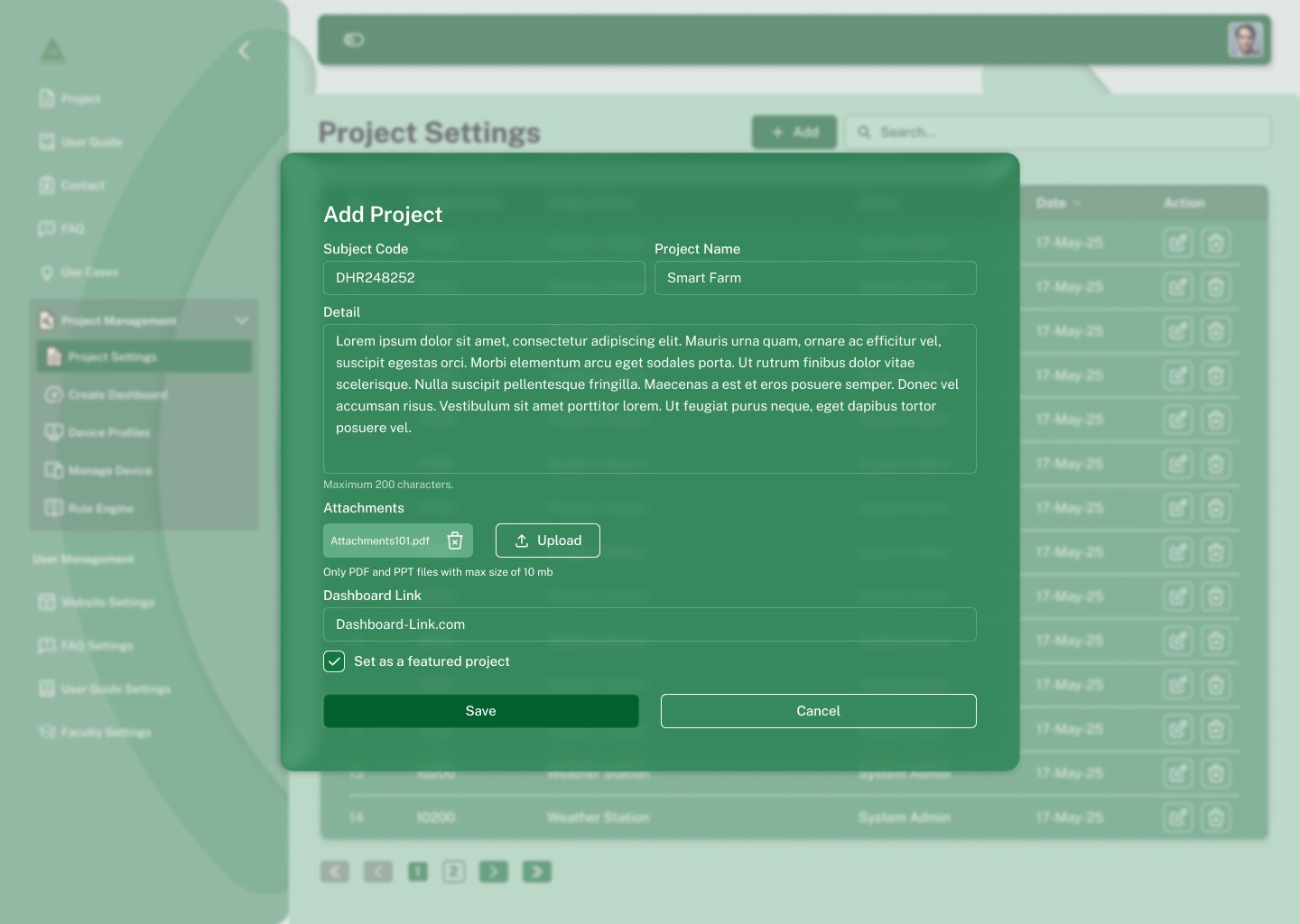Delete the Attachments101.pdf attachment

[455, 541]
